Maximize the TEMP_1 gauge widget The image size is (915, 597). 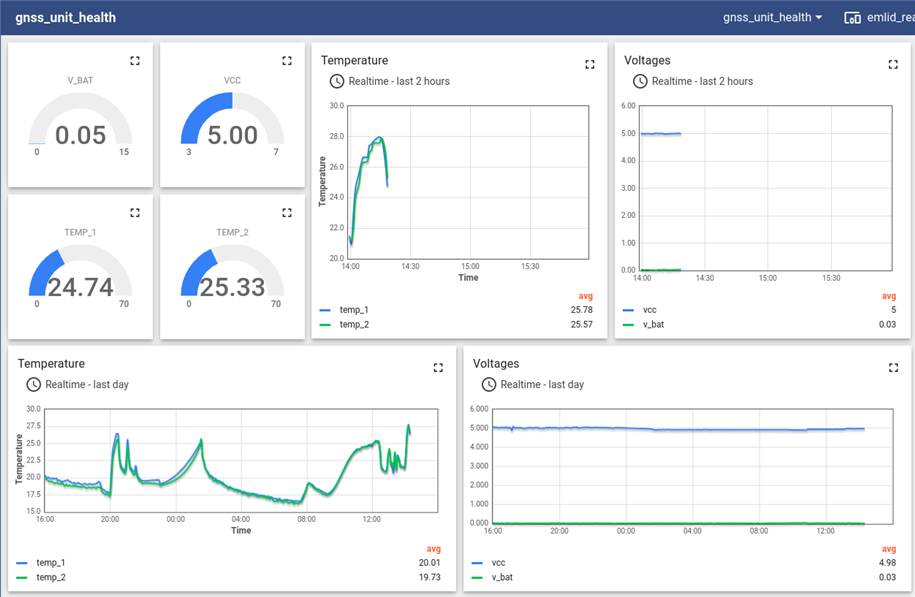tap(135, 213)
